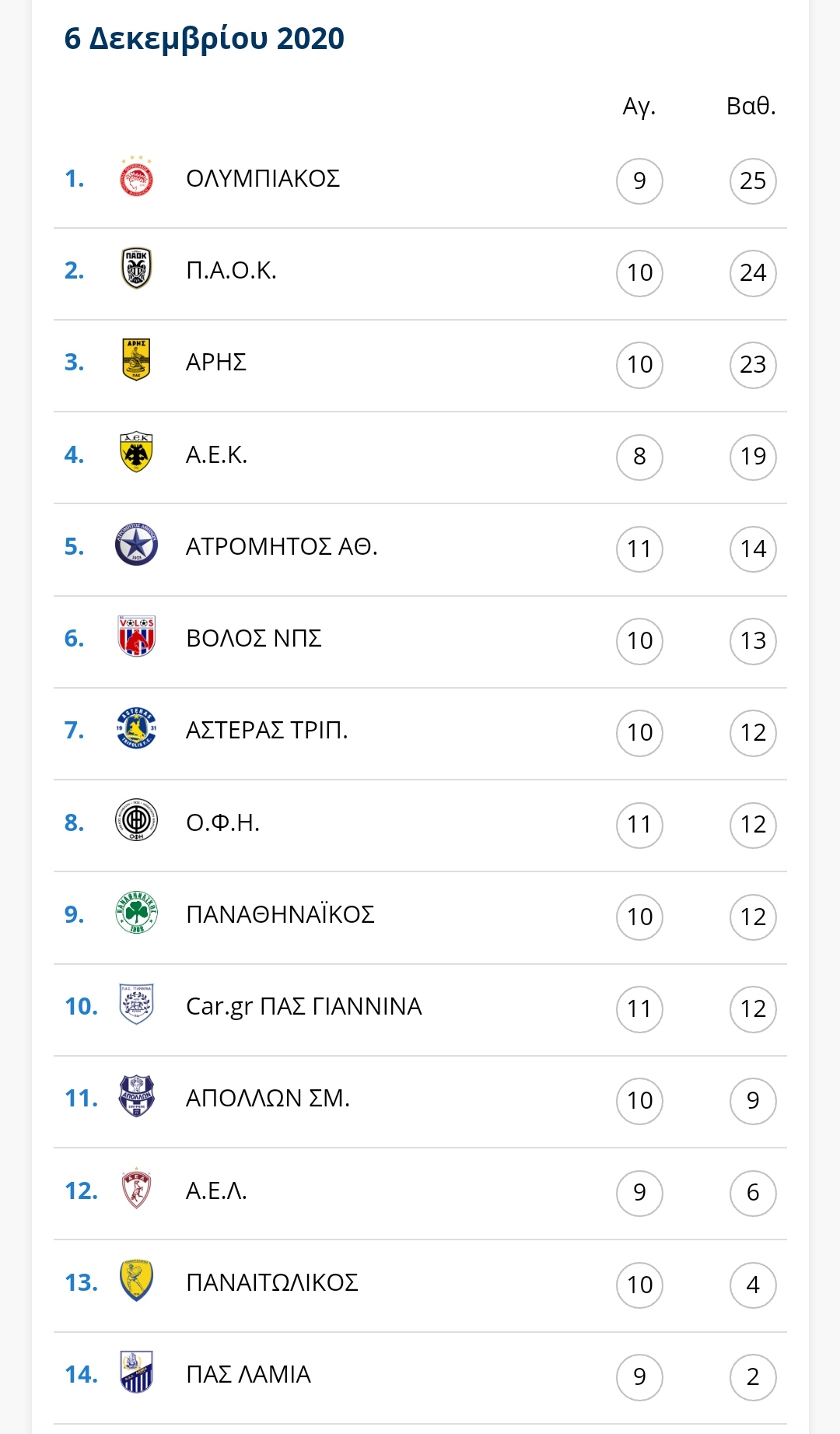The height and width of the screenshot is (1434, 840).
Task: Select the ΠΑΣ ΛΑΜΙΑ team name
Action: coord(248,1374)
